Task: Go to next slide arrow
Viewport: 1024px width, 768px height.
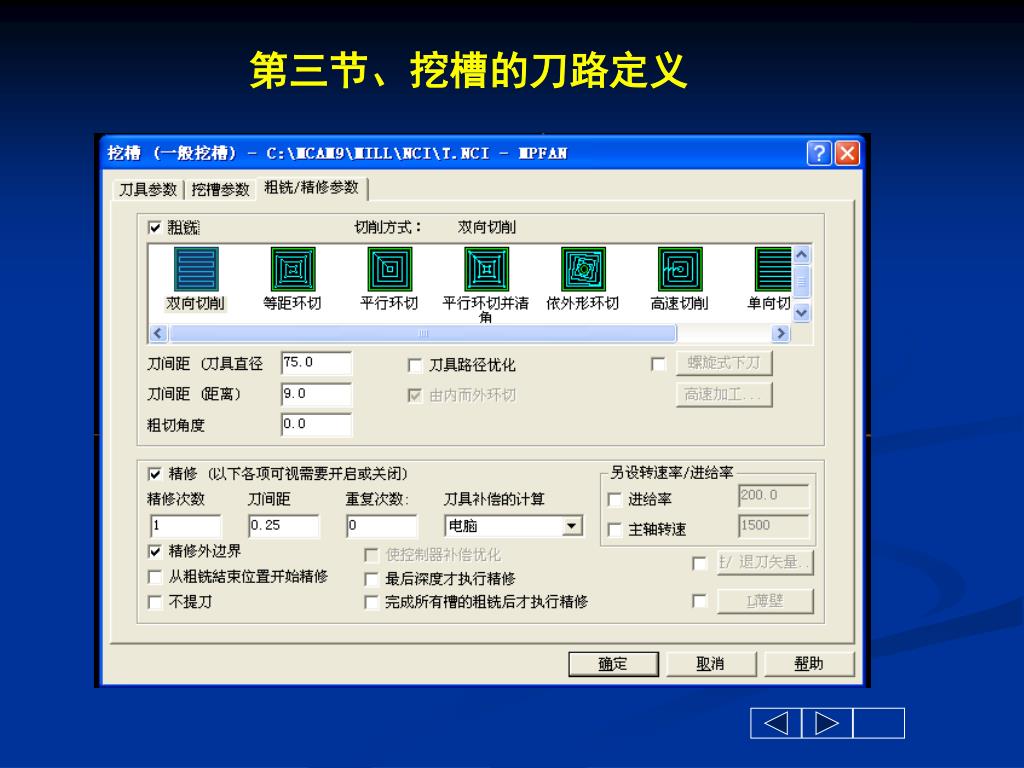Action: (827, 723)
